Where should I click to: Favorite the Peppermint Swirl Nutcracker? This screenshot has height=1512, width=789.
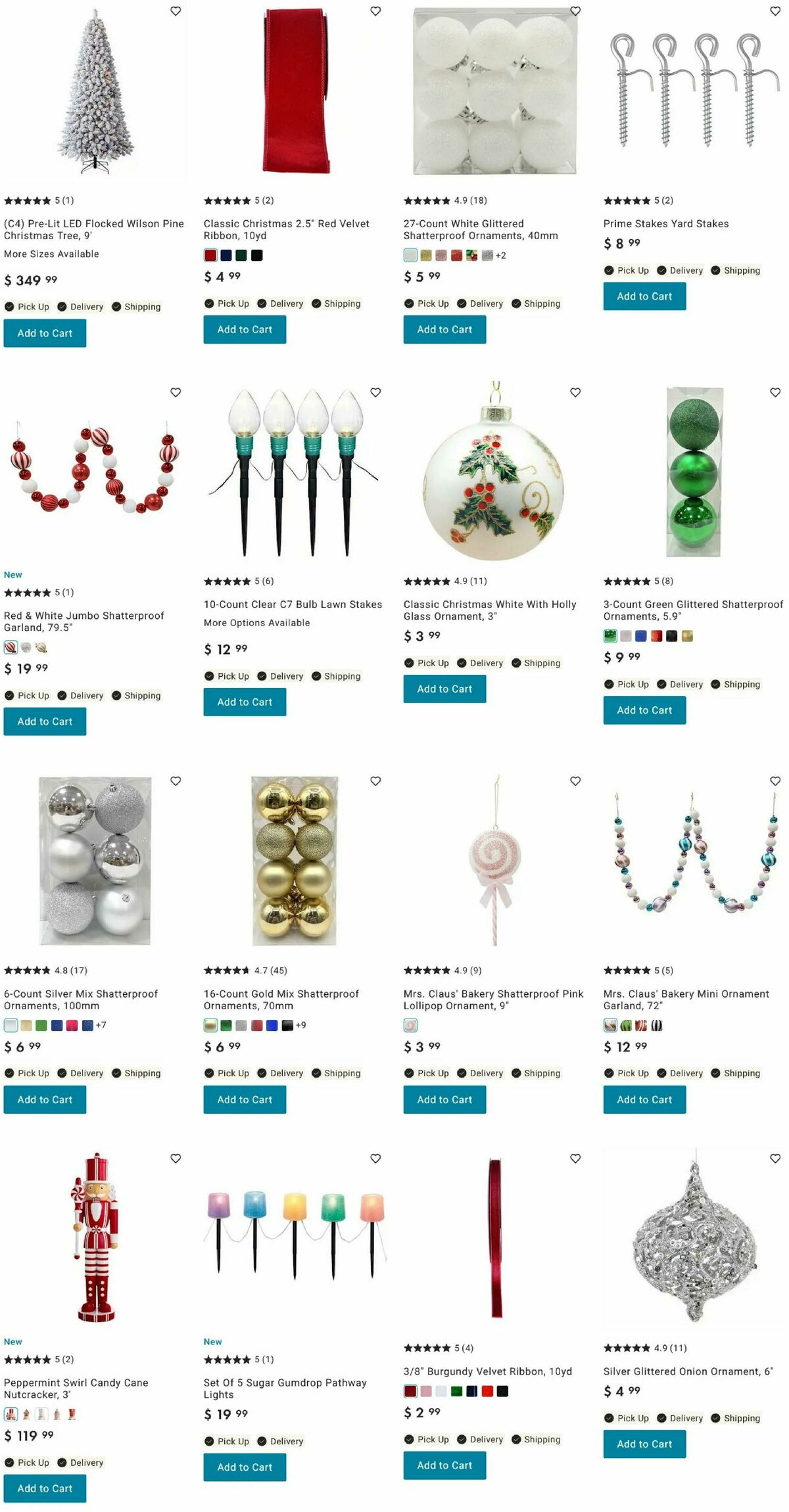(176, 1158)
